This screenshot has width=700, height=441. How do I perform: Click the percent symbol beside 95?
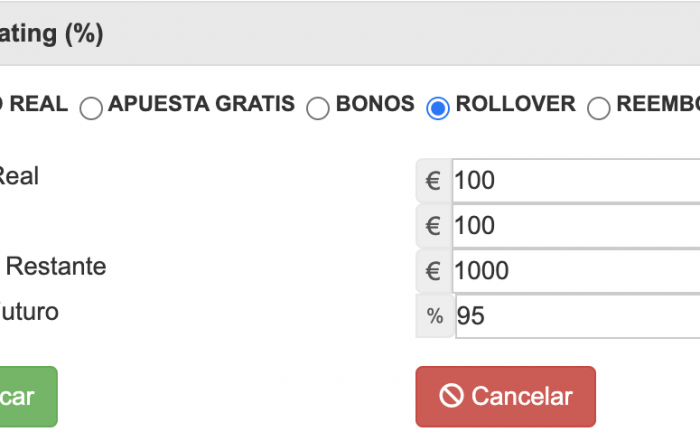(x=435, y=316)
